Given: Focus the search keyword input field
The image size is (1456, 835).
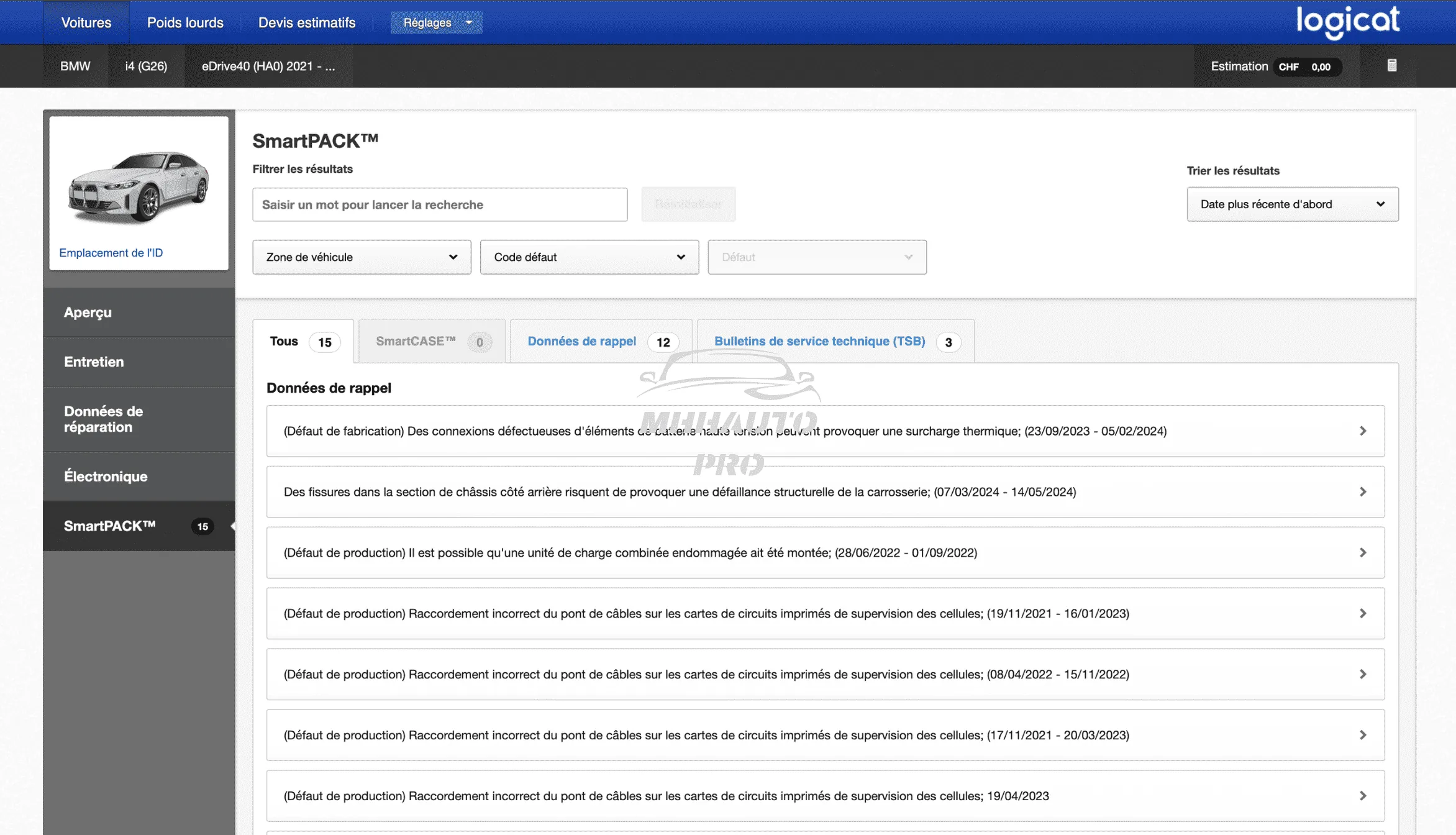Looking at the screenshot, I should coord(440,204).
